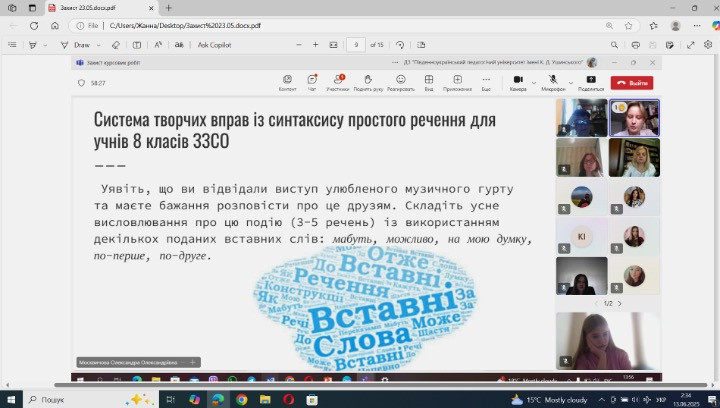Click the Windows taskbar search box (Пошук)
The width and height of the screenshot is (720, 408).
(x=80, y=399)
